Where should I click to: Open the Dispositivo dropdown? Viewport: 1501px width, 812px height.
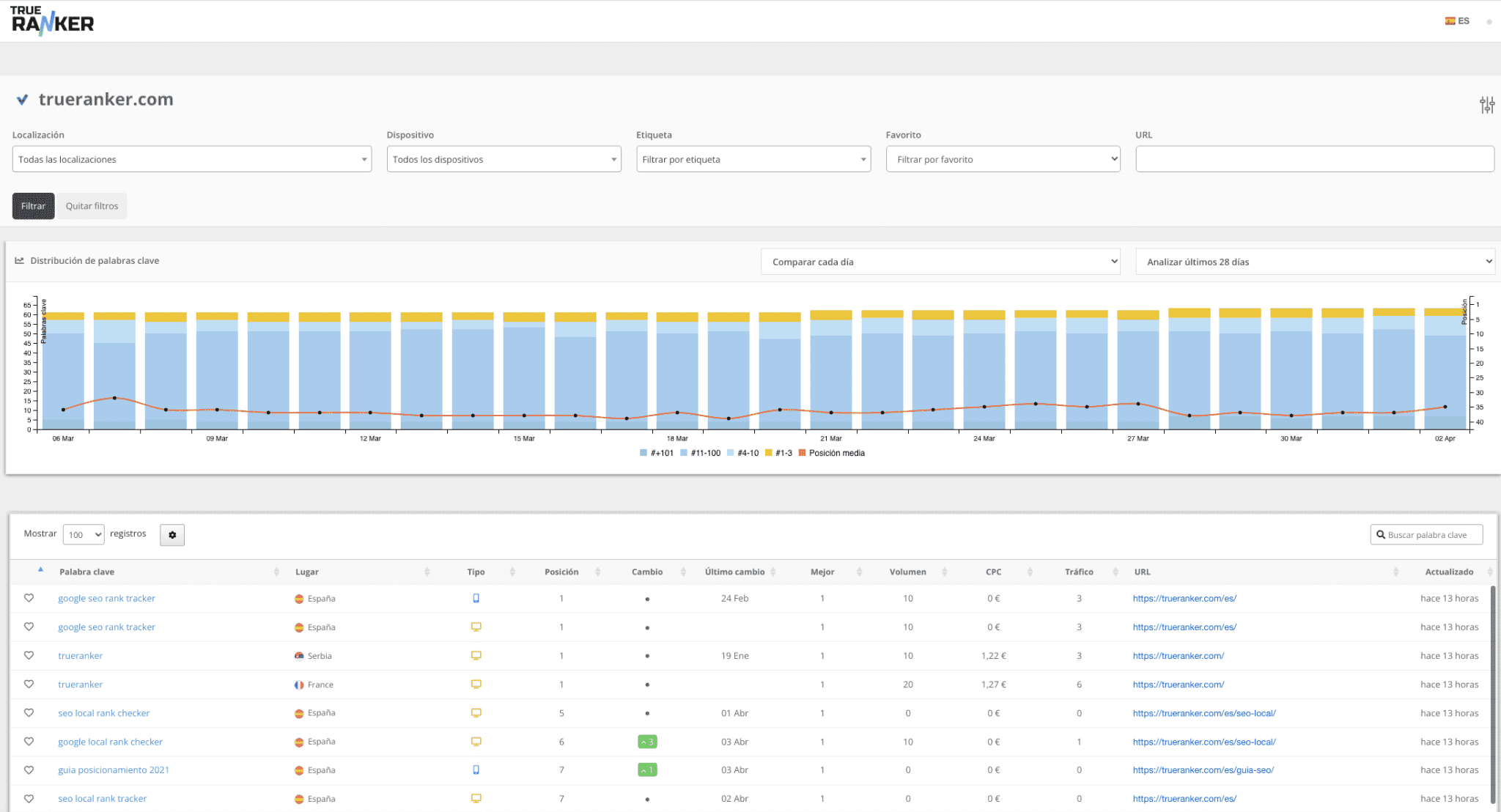click(x=504, y=159)
